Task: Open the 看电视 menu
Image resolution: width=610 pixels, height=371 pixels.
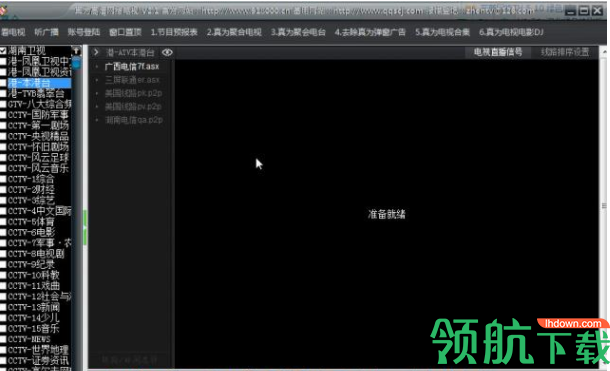Action: click(x=13, y=32)
